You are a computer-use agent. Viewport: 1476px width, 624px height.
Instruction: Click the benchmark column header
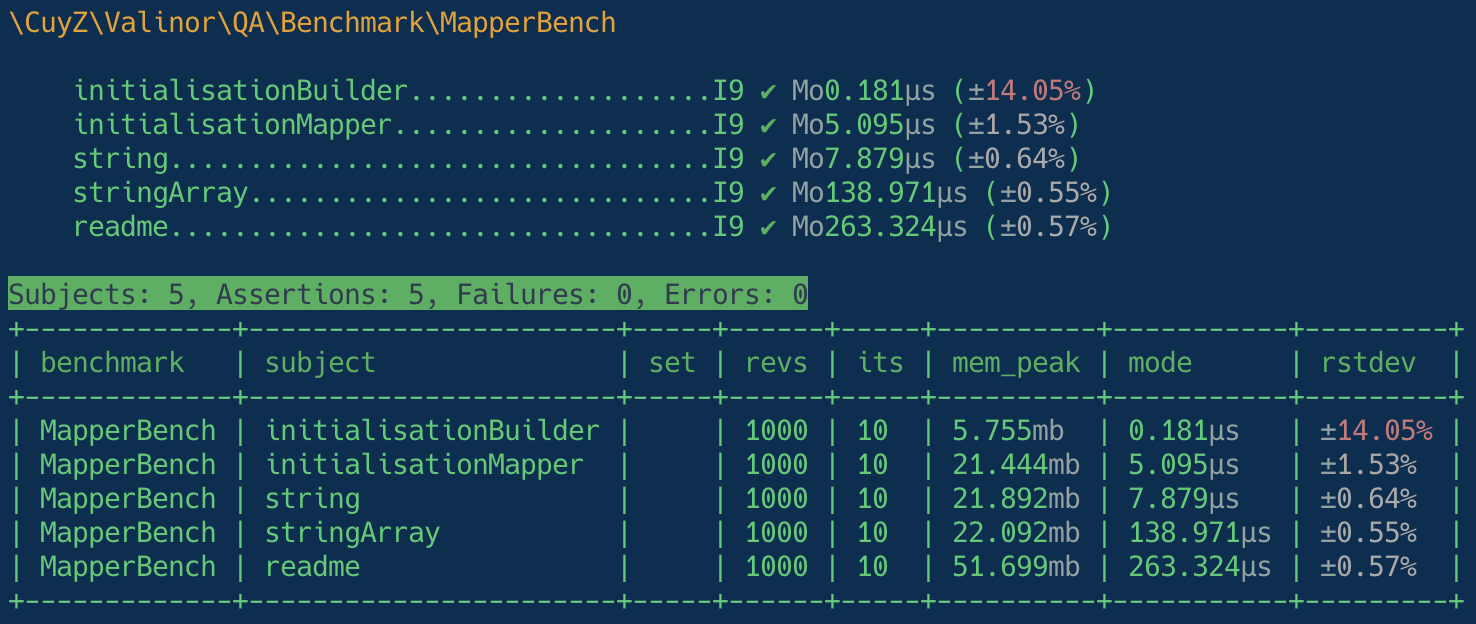112,363
